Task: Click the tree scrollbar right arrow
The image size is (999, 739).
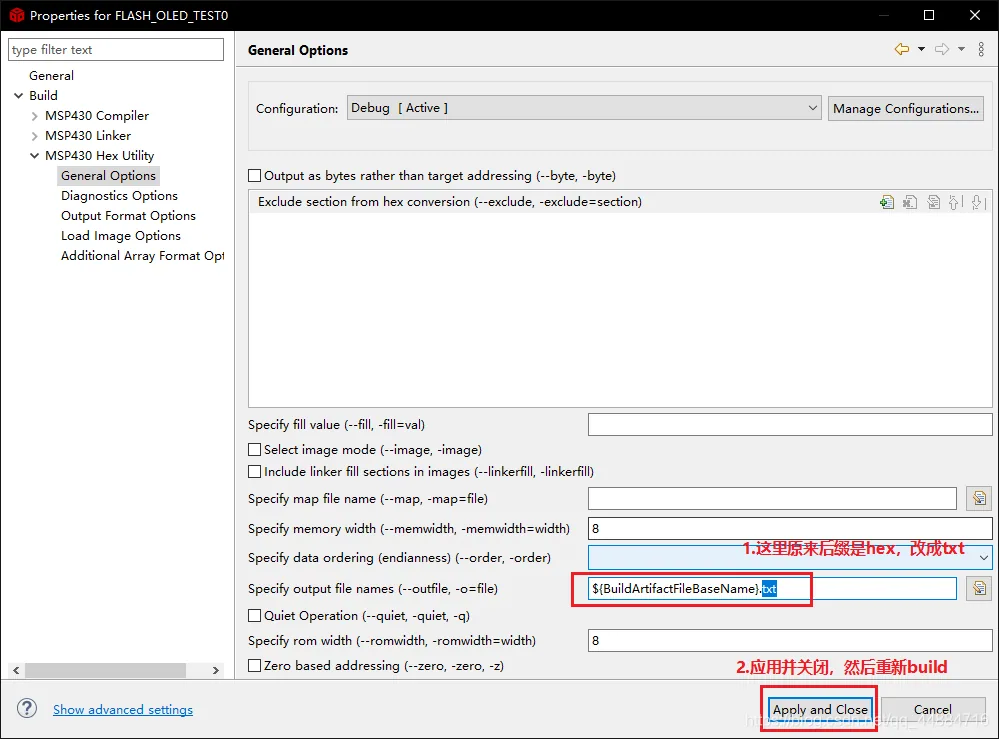Action: (216, 670)
